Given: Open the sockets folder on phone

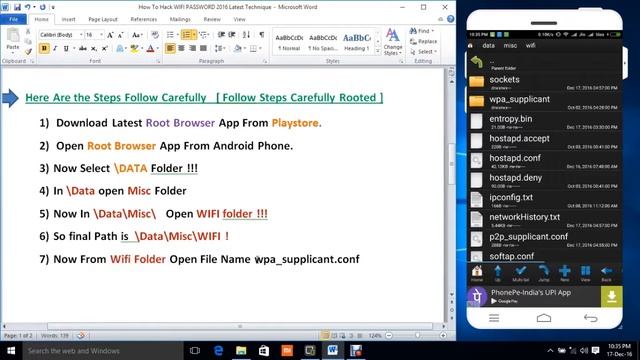Looking at the screenshot, I should coord(544,82).
